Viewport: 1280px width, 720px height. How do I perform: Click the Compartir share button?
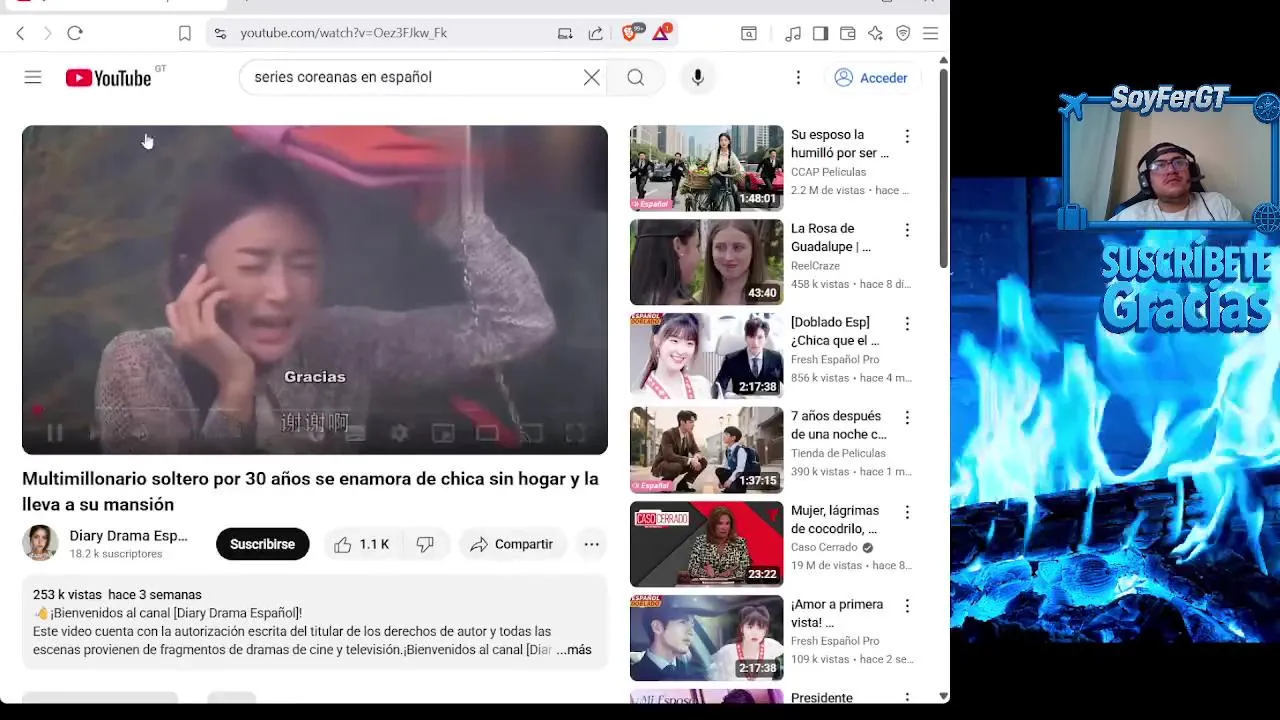[512, 544]
